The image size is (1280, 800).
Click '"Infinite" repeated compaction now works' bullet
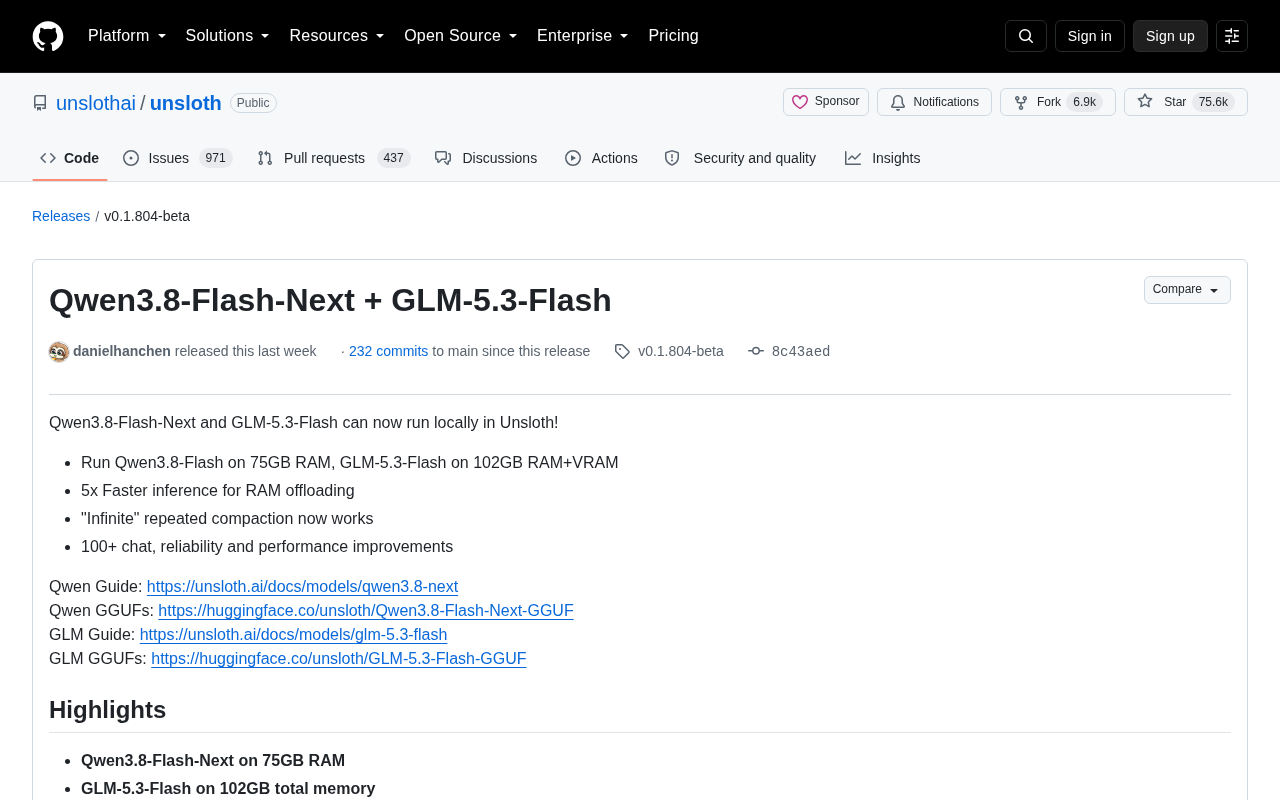point(227,519)
